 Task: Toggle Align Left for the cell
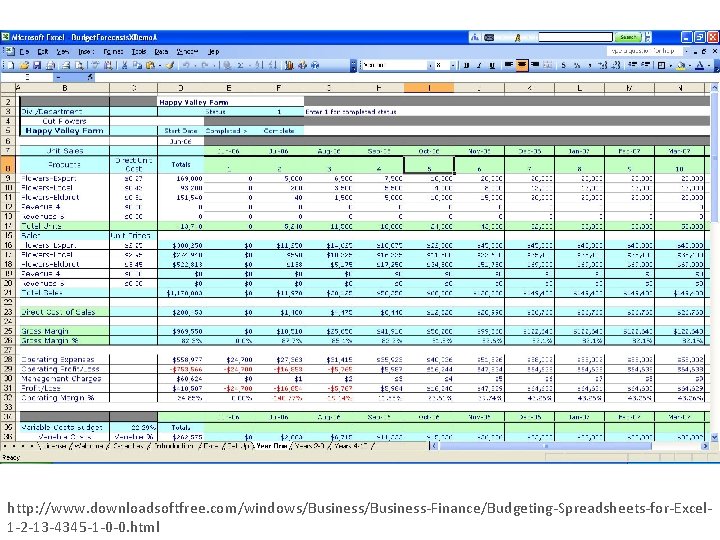pos(508,65)
